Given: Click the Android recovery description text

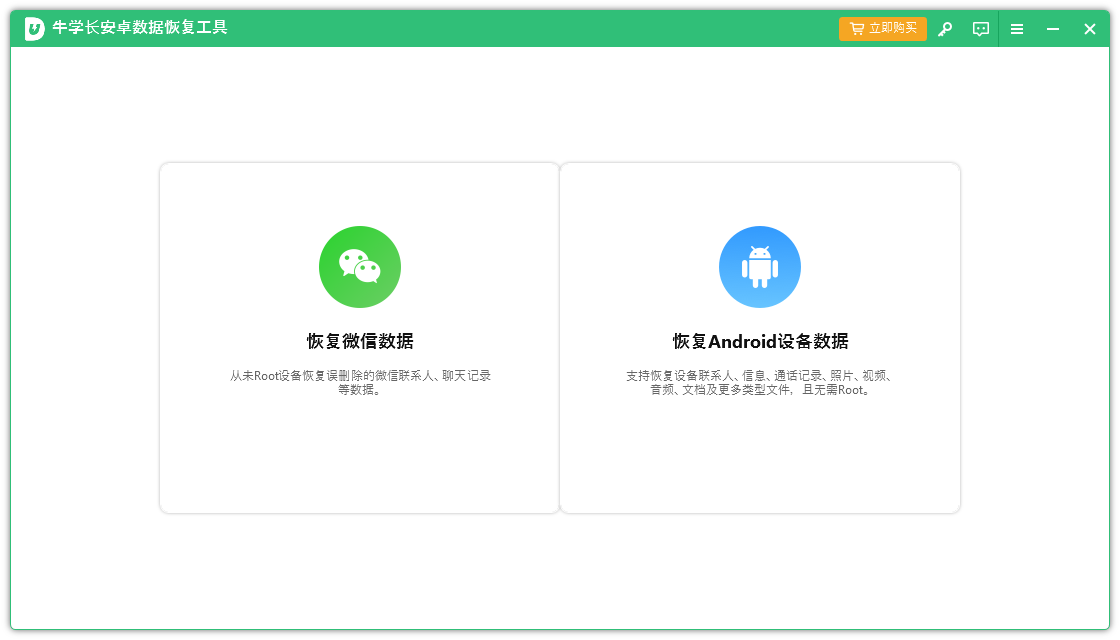Looking at the screenshot, I should [760, 382].
